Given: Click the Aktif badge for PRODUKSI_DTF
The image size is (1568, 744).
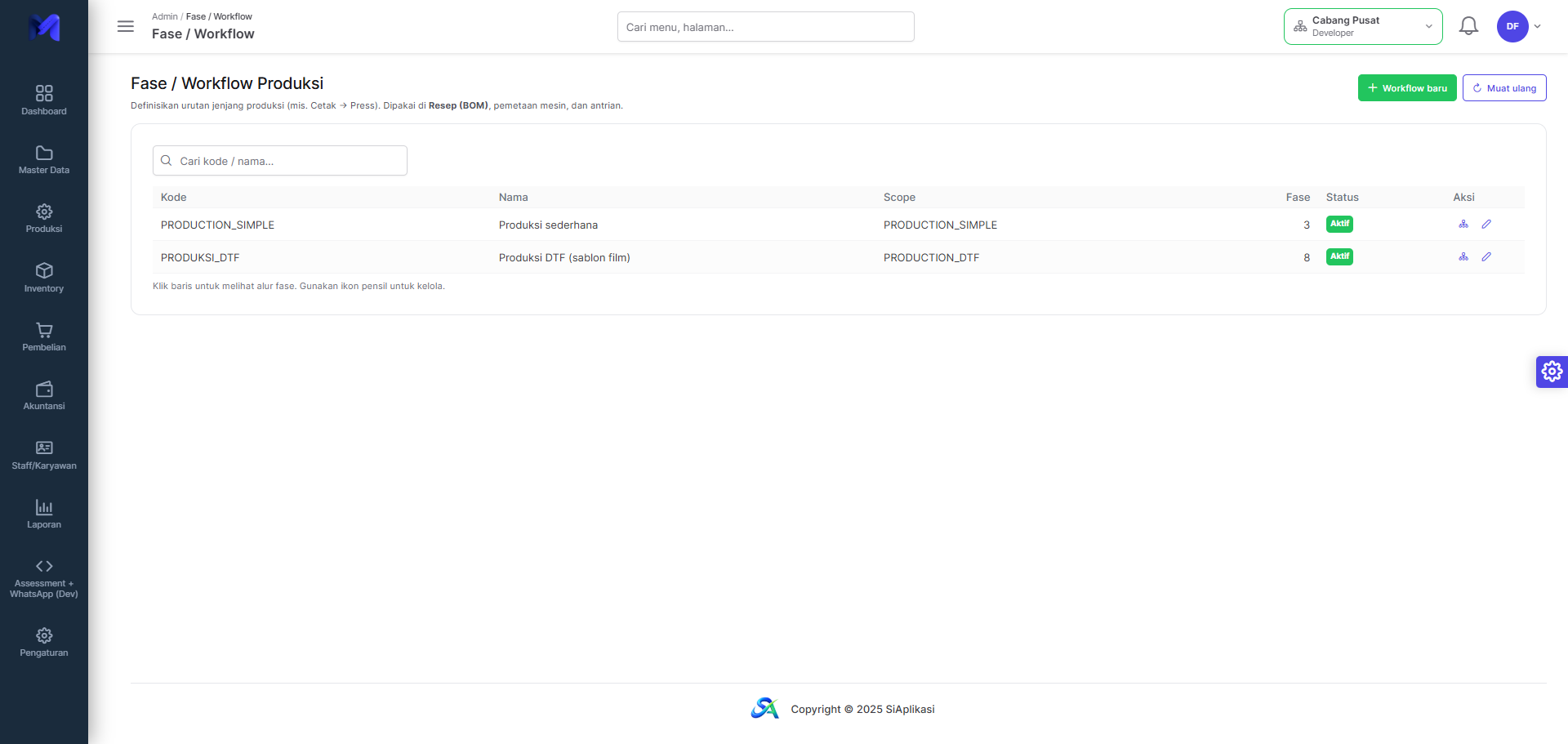Looking at the screenshot, I should click(x=1339, y=256).
